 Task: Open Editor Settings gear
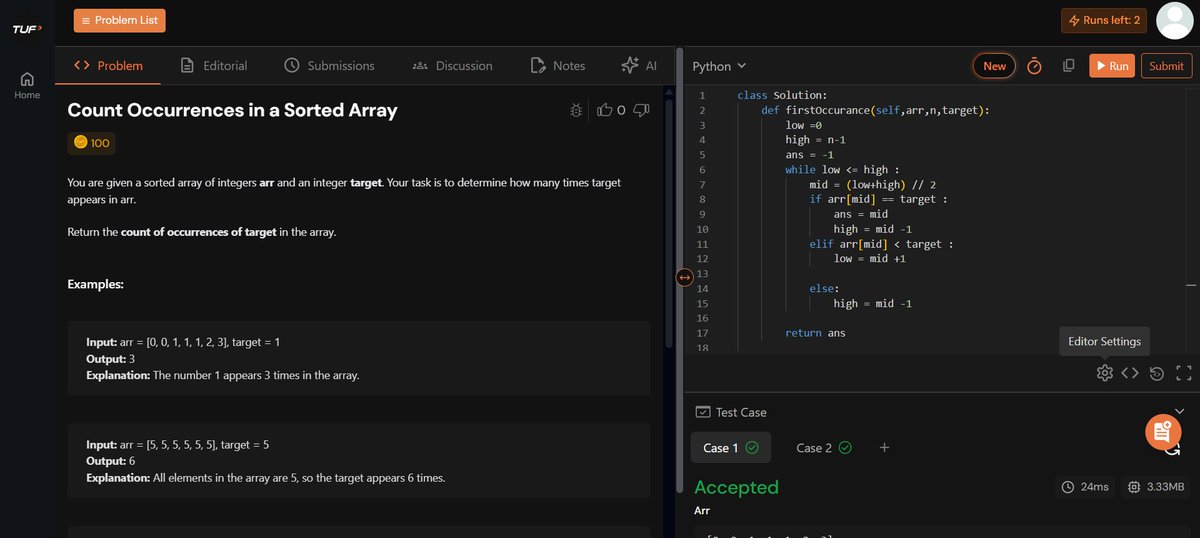[x=1104, y=373]
